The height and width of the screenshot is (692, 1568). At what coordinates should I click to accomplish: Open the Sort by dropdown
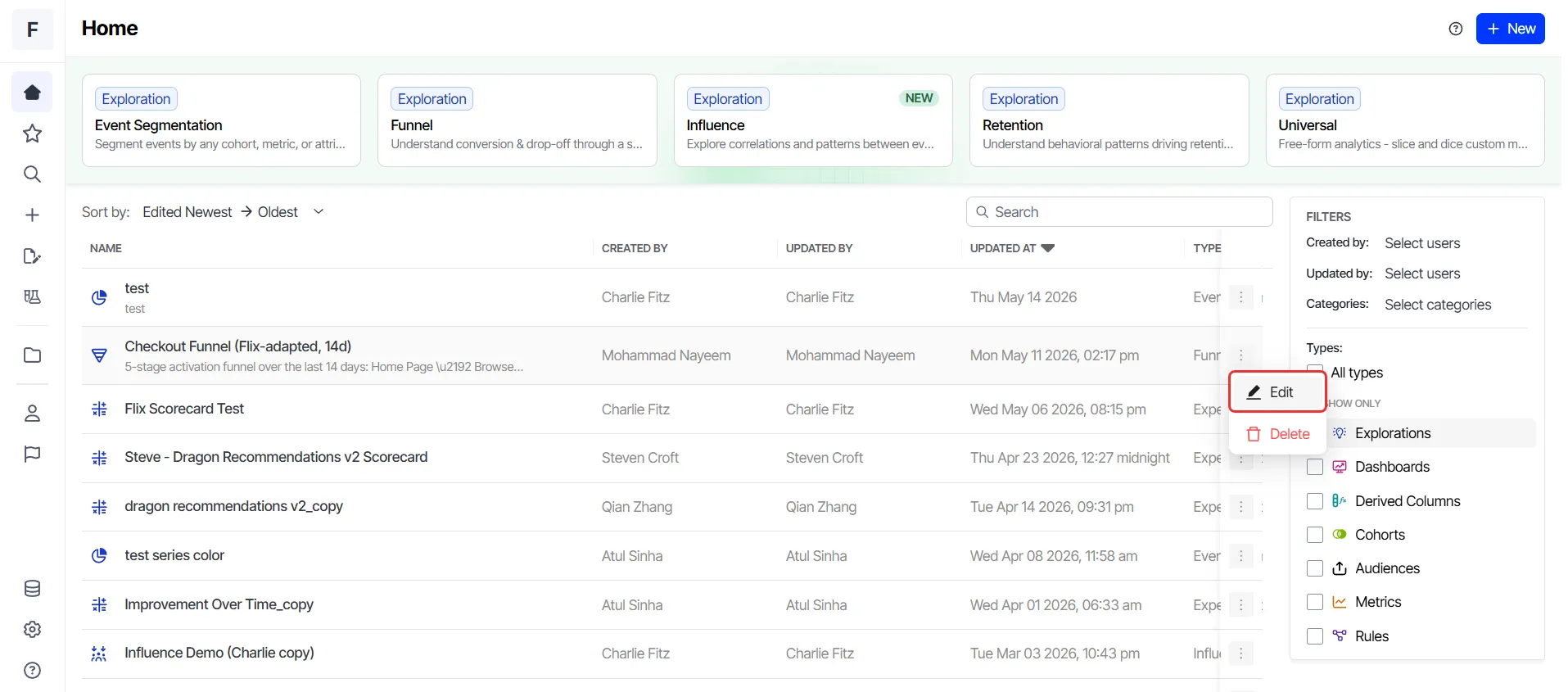click(x=233, y=212)
